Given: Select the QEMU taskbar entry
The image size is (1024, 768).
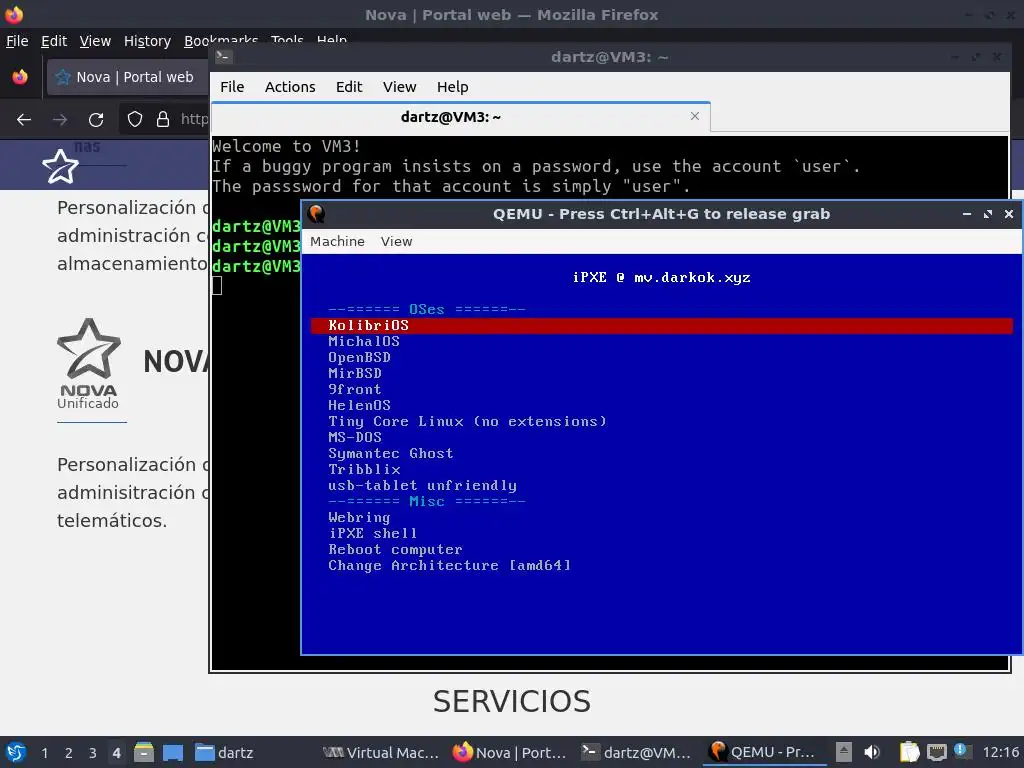Looking at the screenshot, I should [762, 752].
